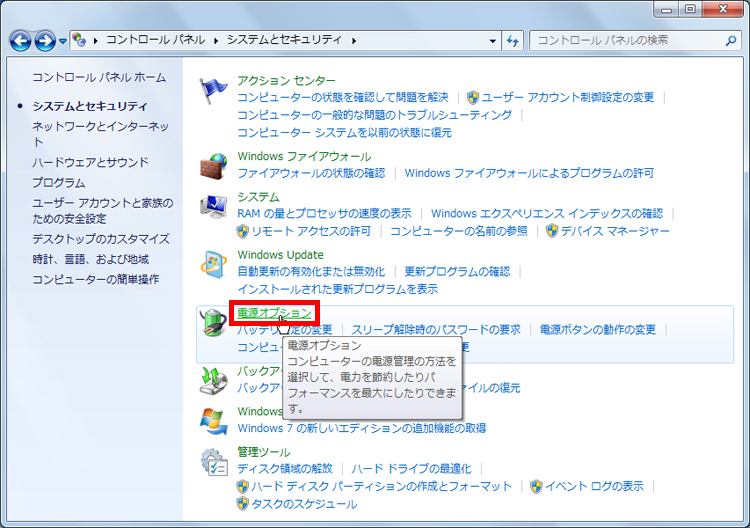This screenshot has height=528, width=750.
Task: Open the 管理ツール heading link
Action: point(264,451)
